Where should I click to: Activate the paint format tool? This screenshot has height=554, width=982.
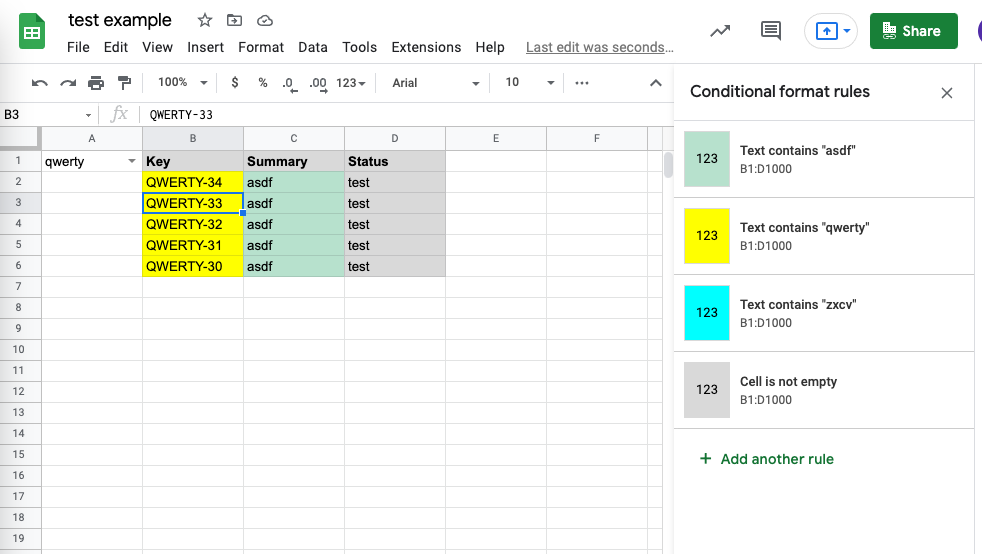click(125, 83)
